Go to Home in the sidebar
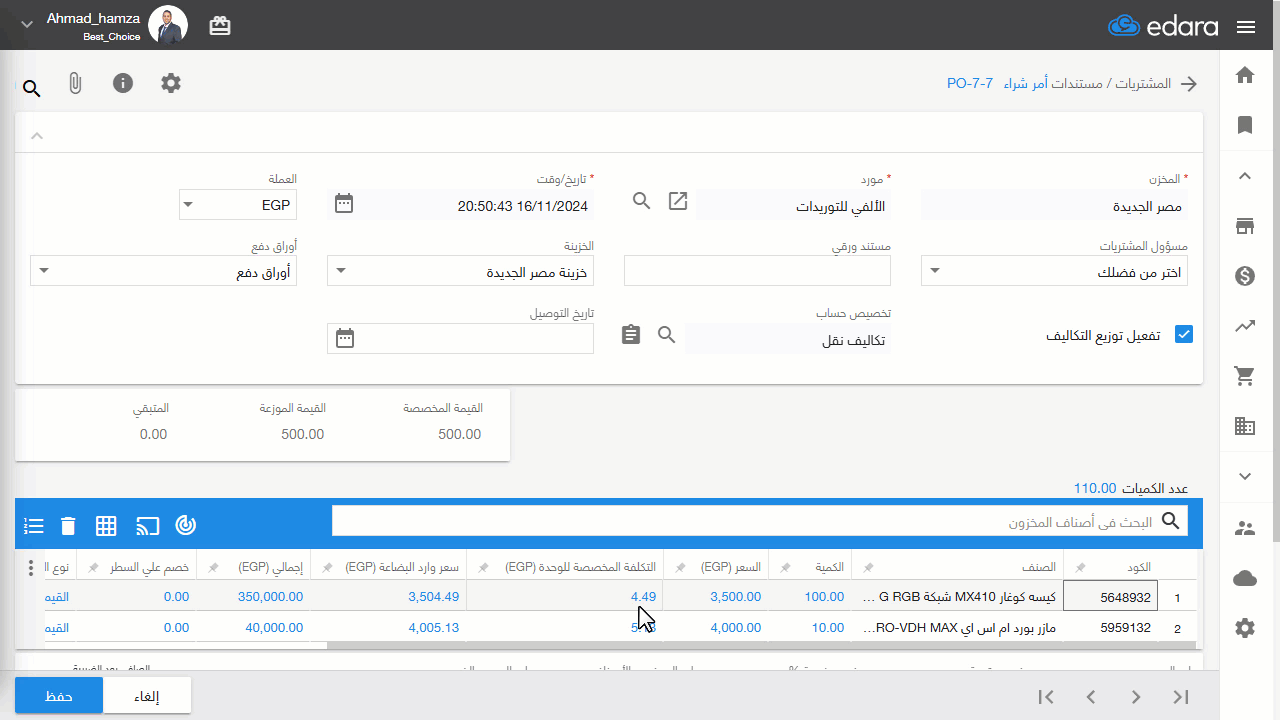 click(x=1245, y=75)
